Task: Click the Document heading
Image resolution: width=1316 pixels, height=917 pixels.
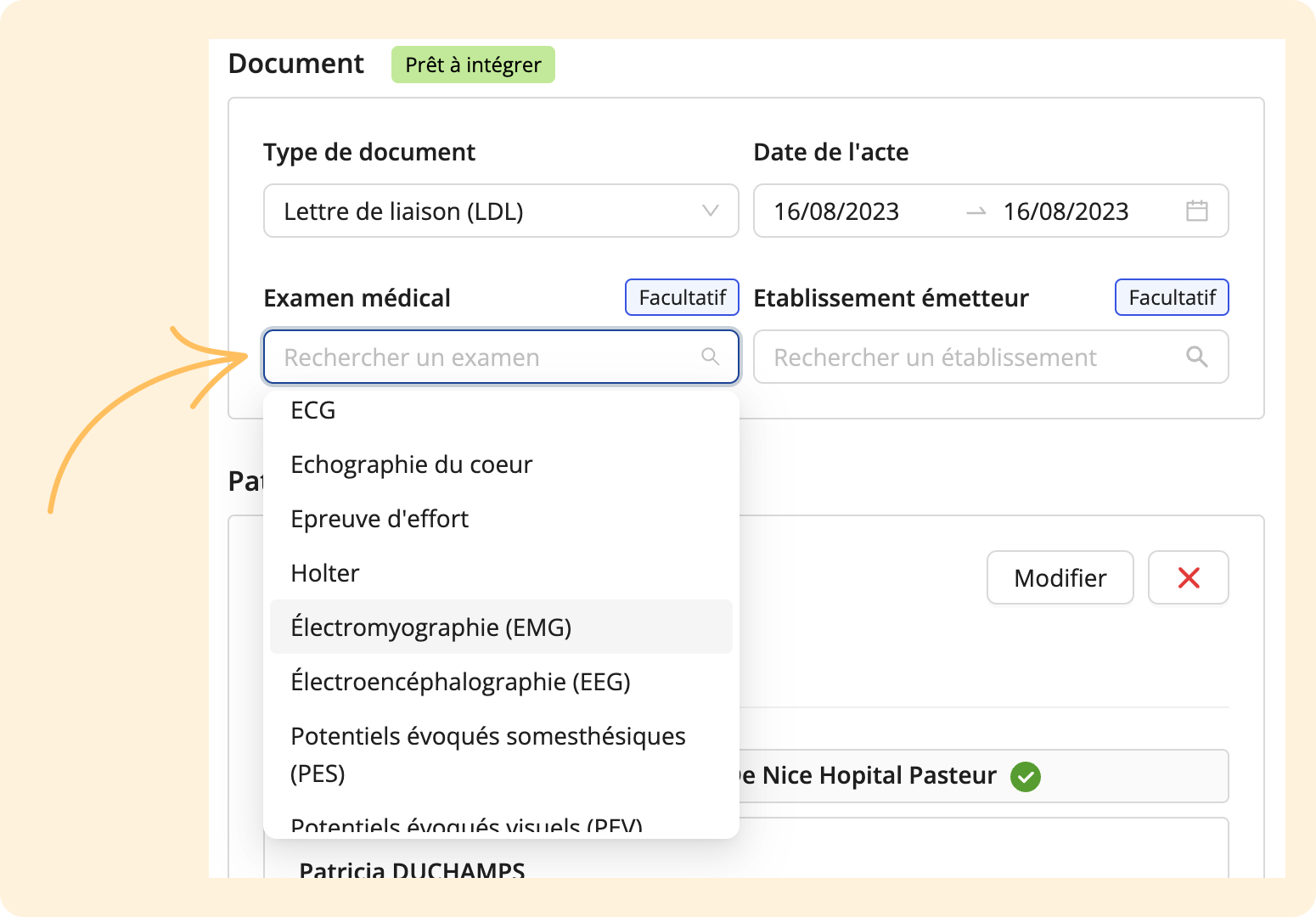Action: pos(295,64)
